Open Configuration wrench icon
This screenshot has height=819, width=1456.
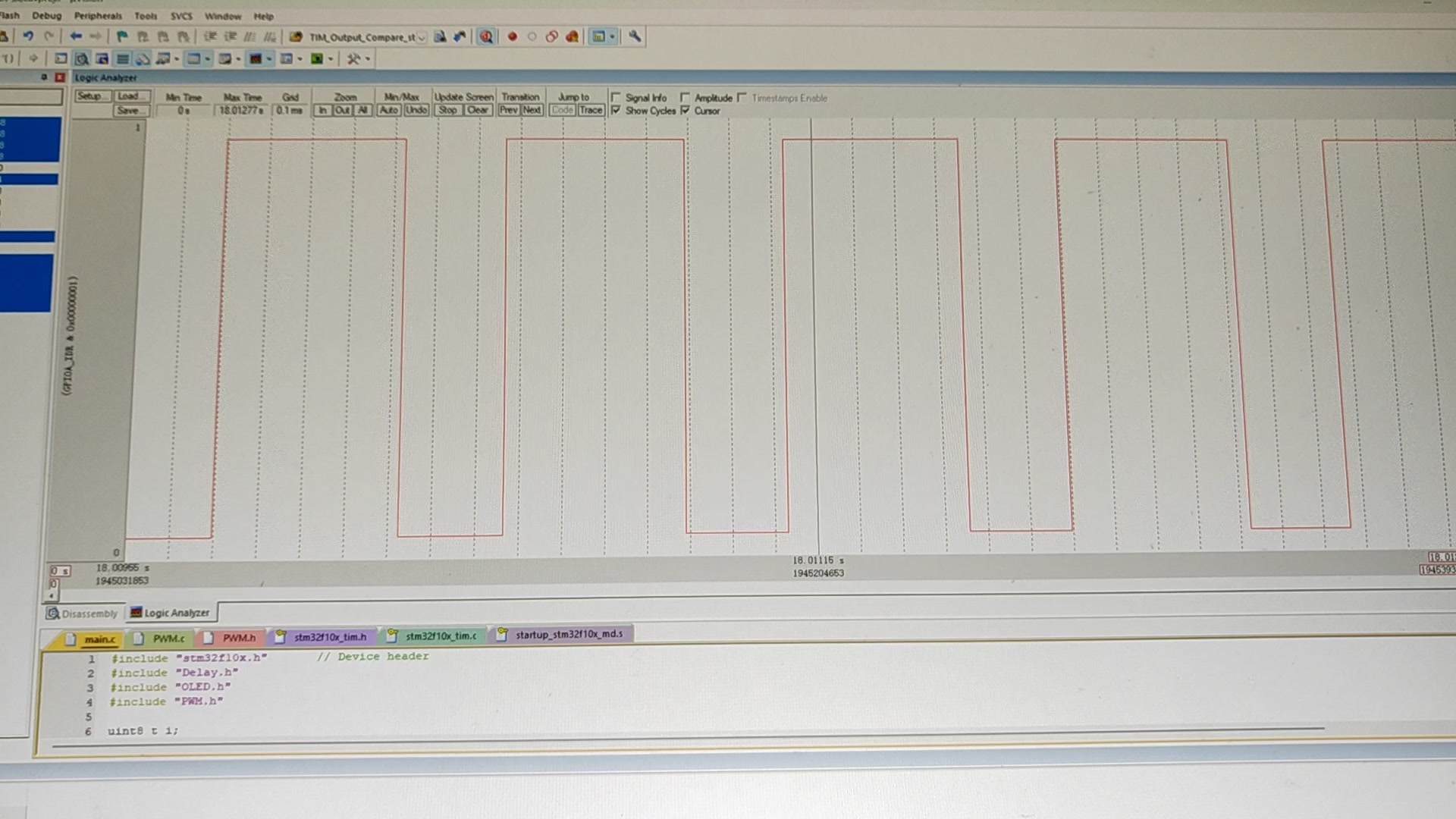point(635,36)
